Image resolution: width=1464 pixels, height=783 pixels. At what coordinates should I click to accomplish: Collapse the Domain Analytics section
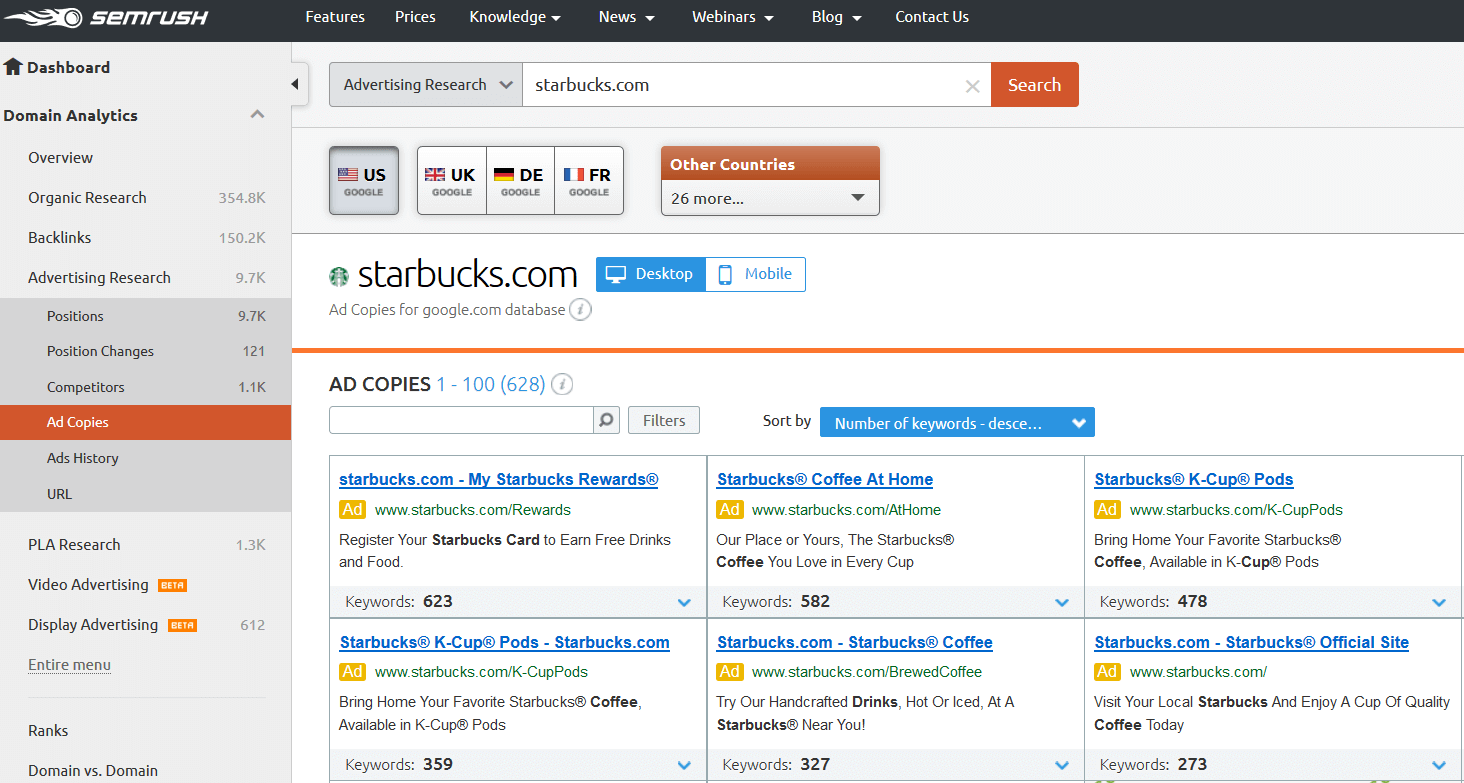click(257, 114)
